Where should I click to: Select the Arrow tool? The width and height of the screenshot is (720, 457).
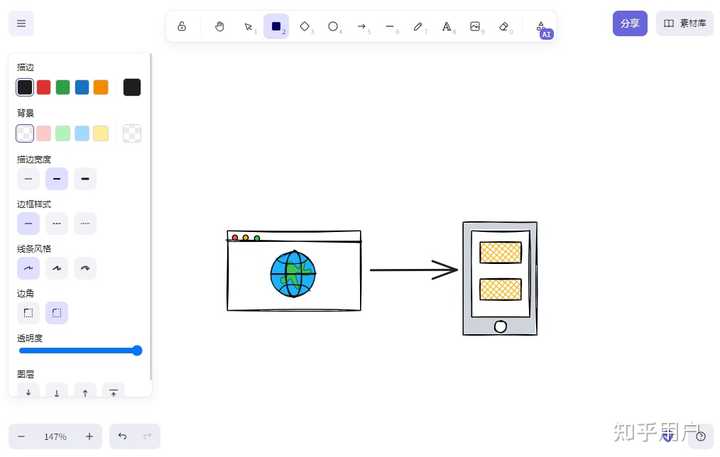click(x=361, y=27)
